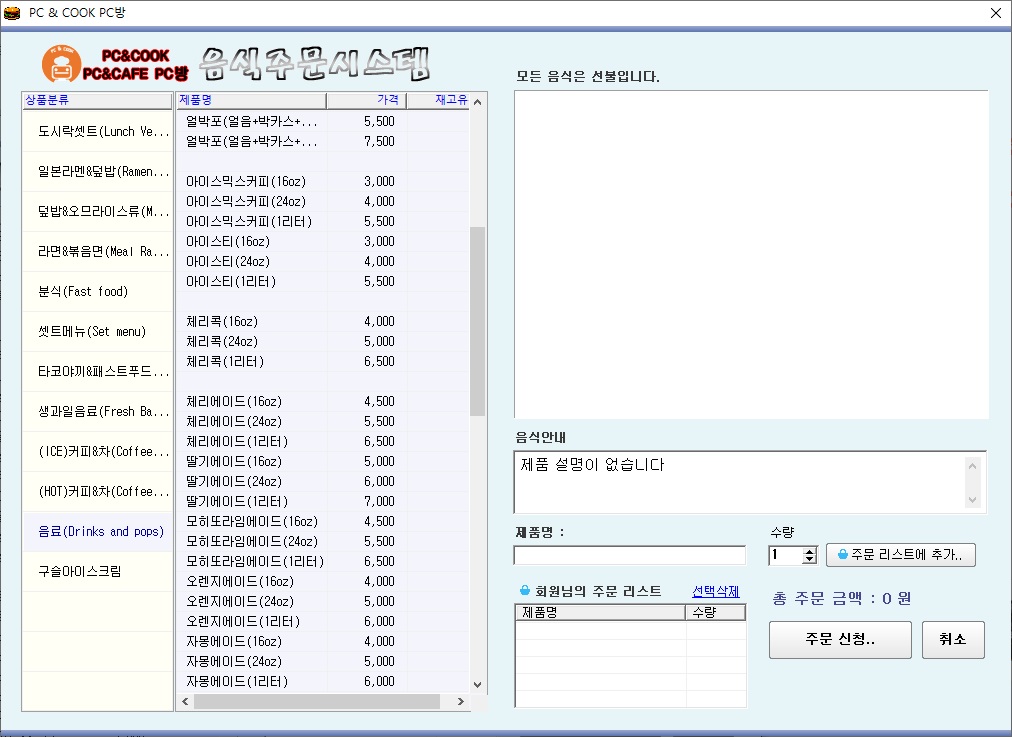
Task: Click the 제품명 input field
Action: tap(630, 555)
